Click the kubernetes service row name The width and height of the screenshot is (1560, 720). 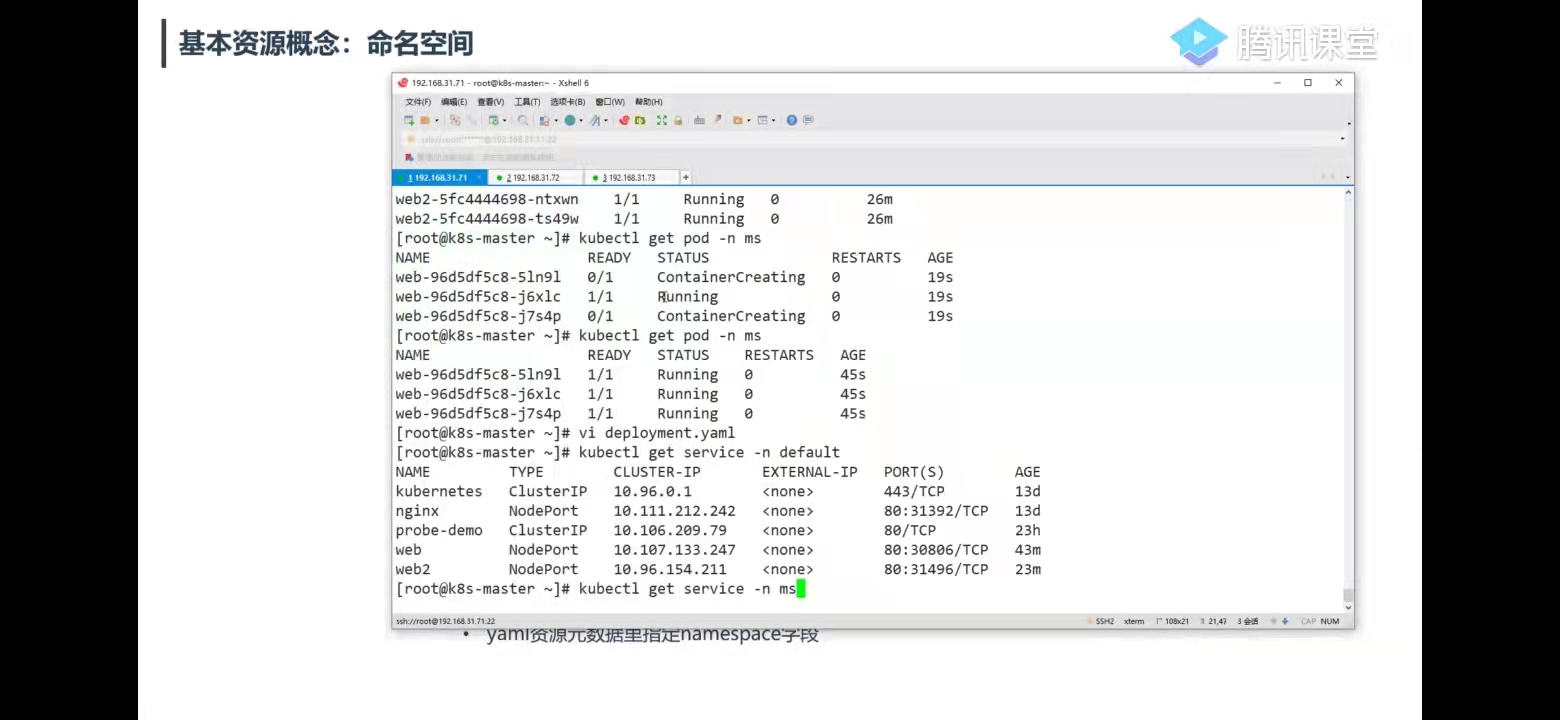(x=439, y=492)
